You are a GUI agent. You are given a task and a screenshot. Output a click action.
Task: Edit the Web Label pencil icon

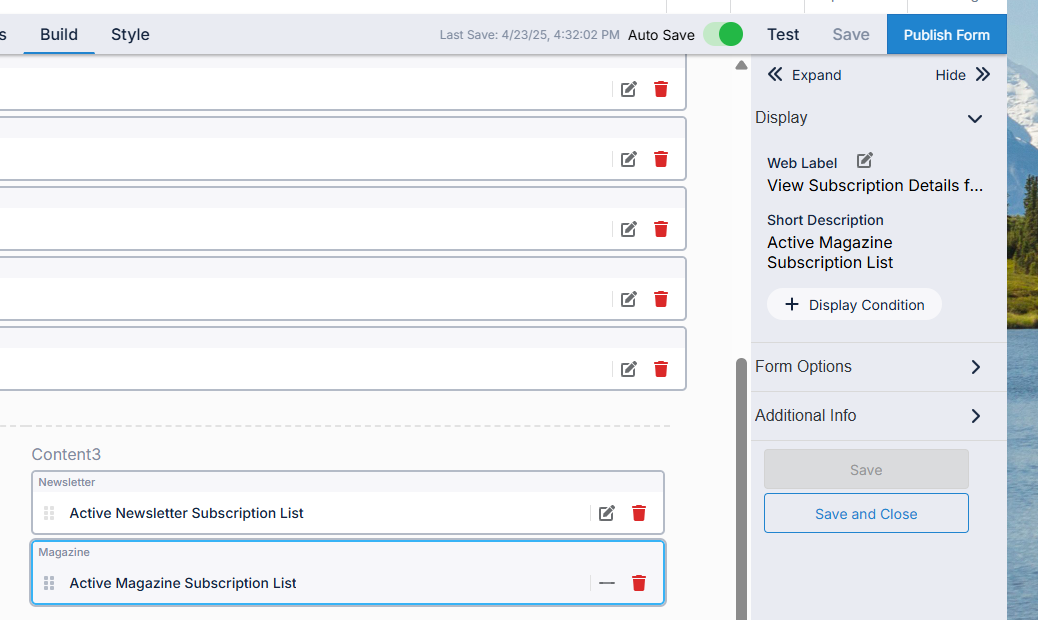click(x=865, y=161)
